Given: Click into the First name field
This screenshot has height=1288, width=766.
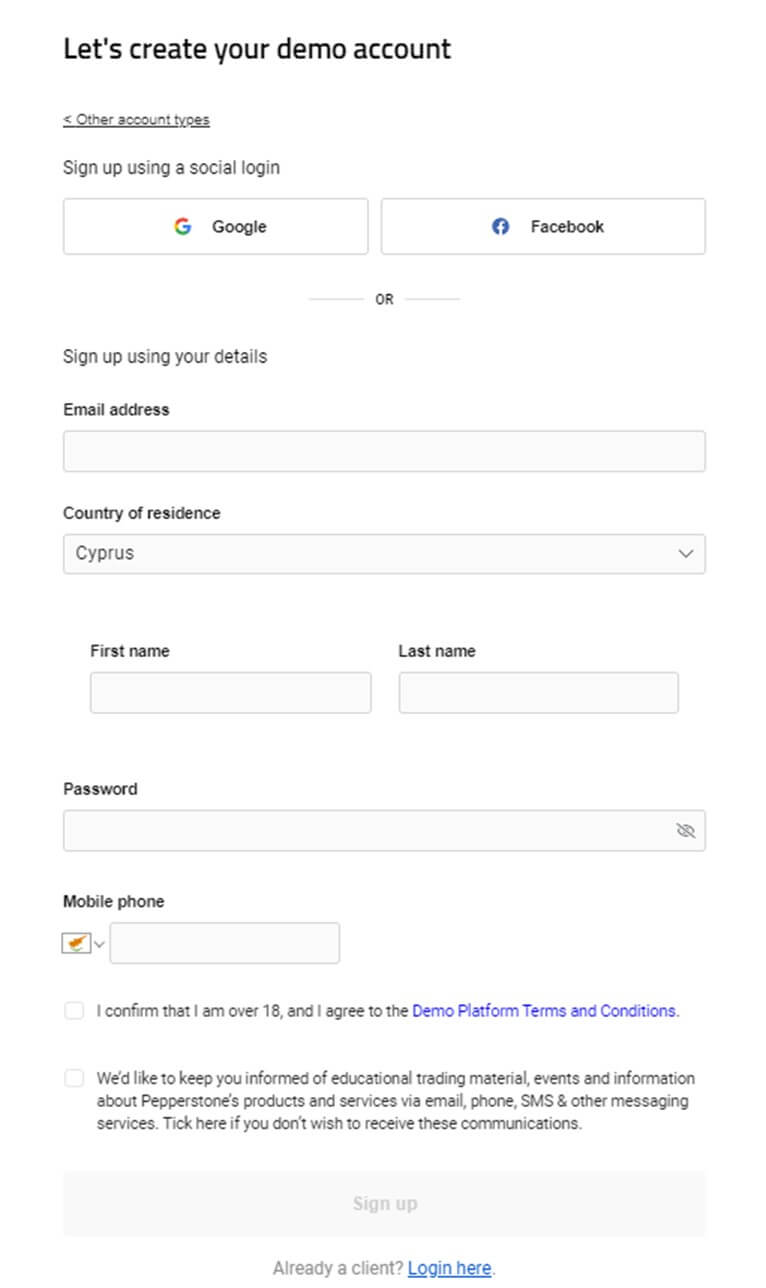Looking at the screenshot, I should (230, 693).
